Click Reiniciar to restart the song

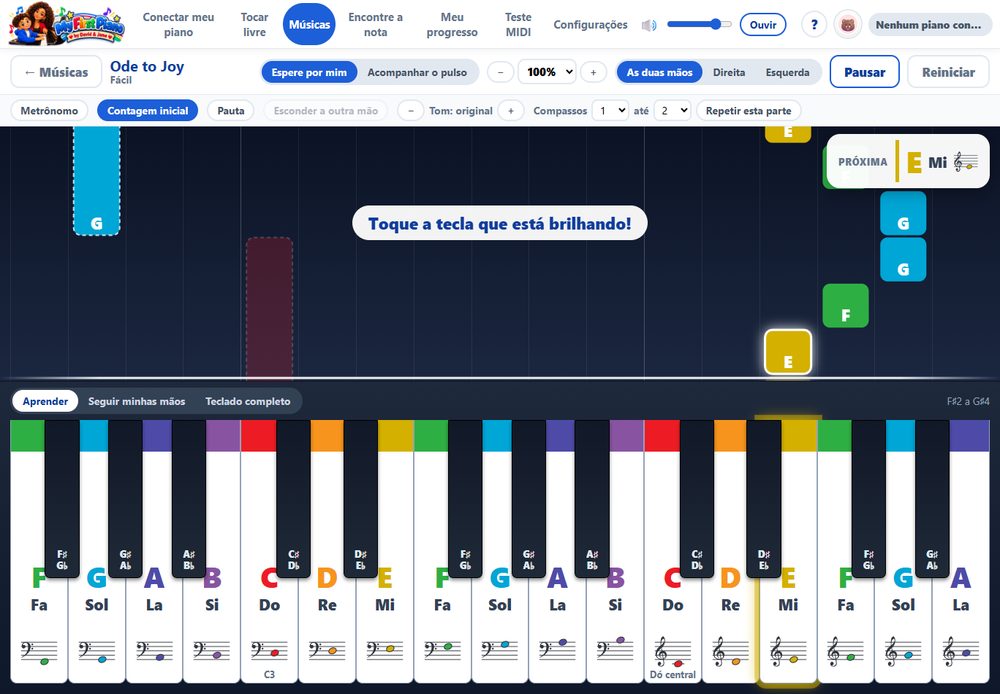coord(948,72)
